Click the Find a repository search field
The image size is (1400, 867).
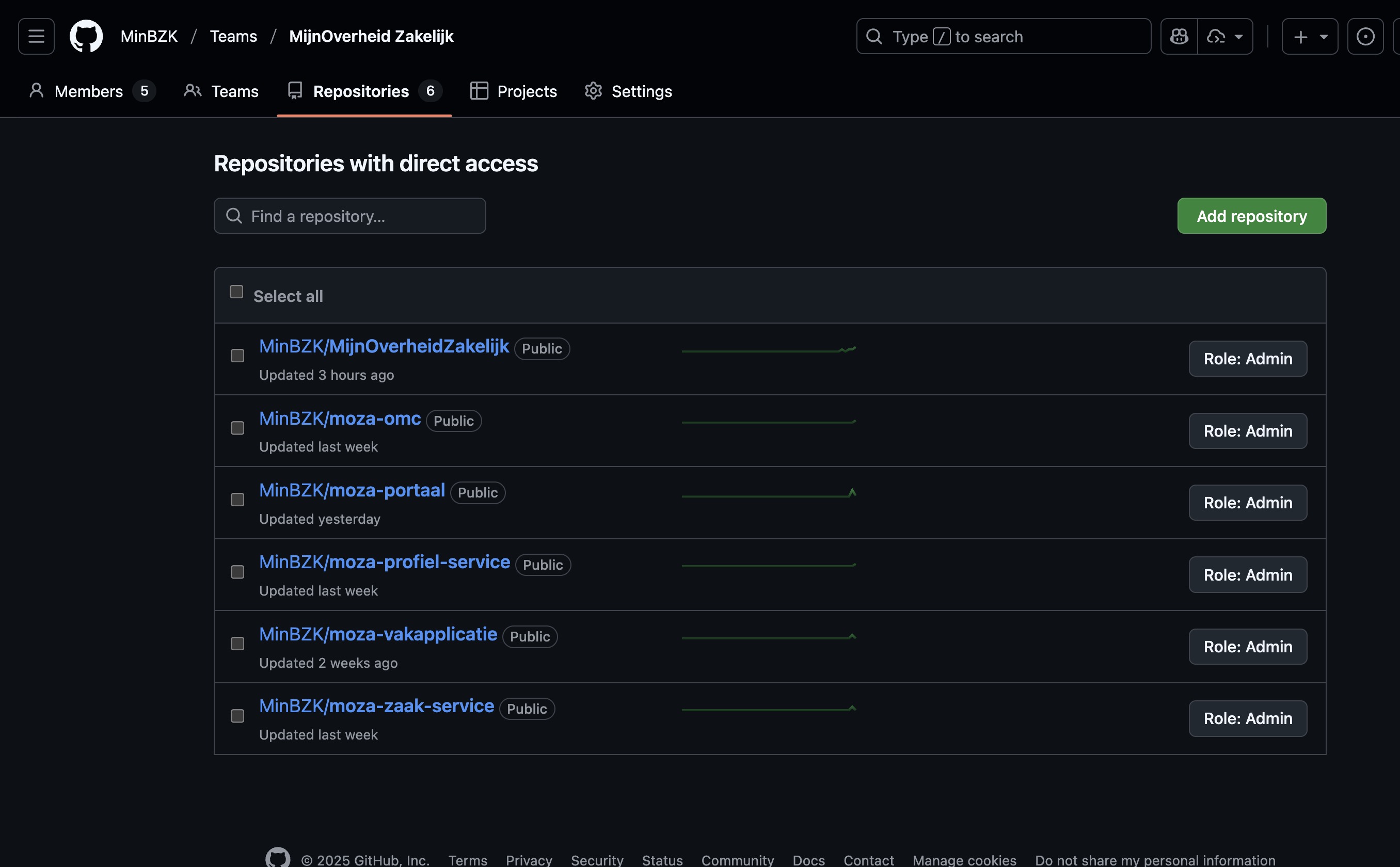350,216
